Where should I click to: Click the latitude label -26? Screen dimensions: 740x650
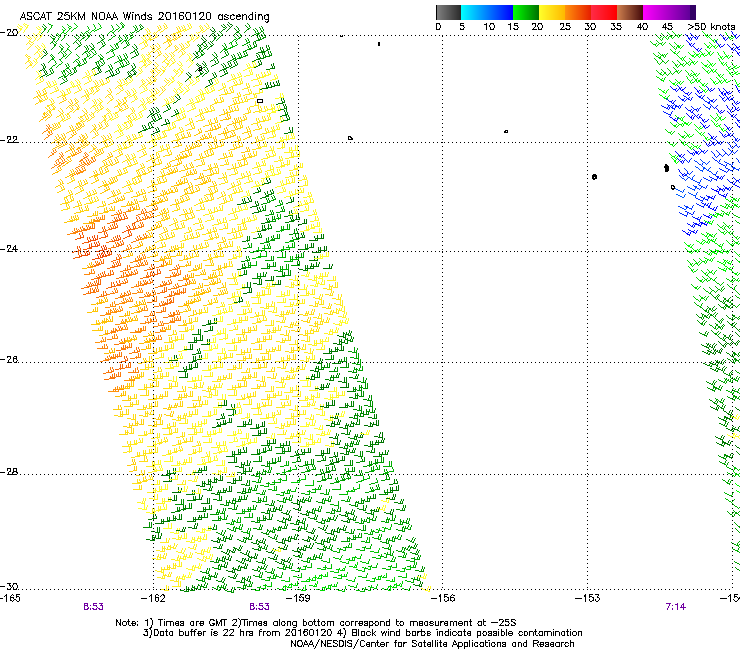(x=9, y=360)
